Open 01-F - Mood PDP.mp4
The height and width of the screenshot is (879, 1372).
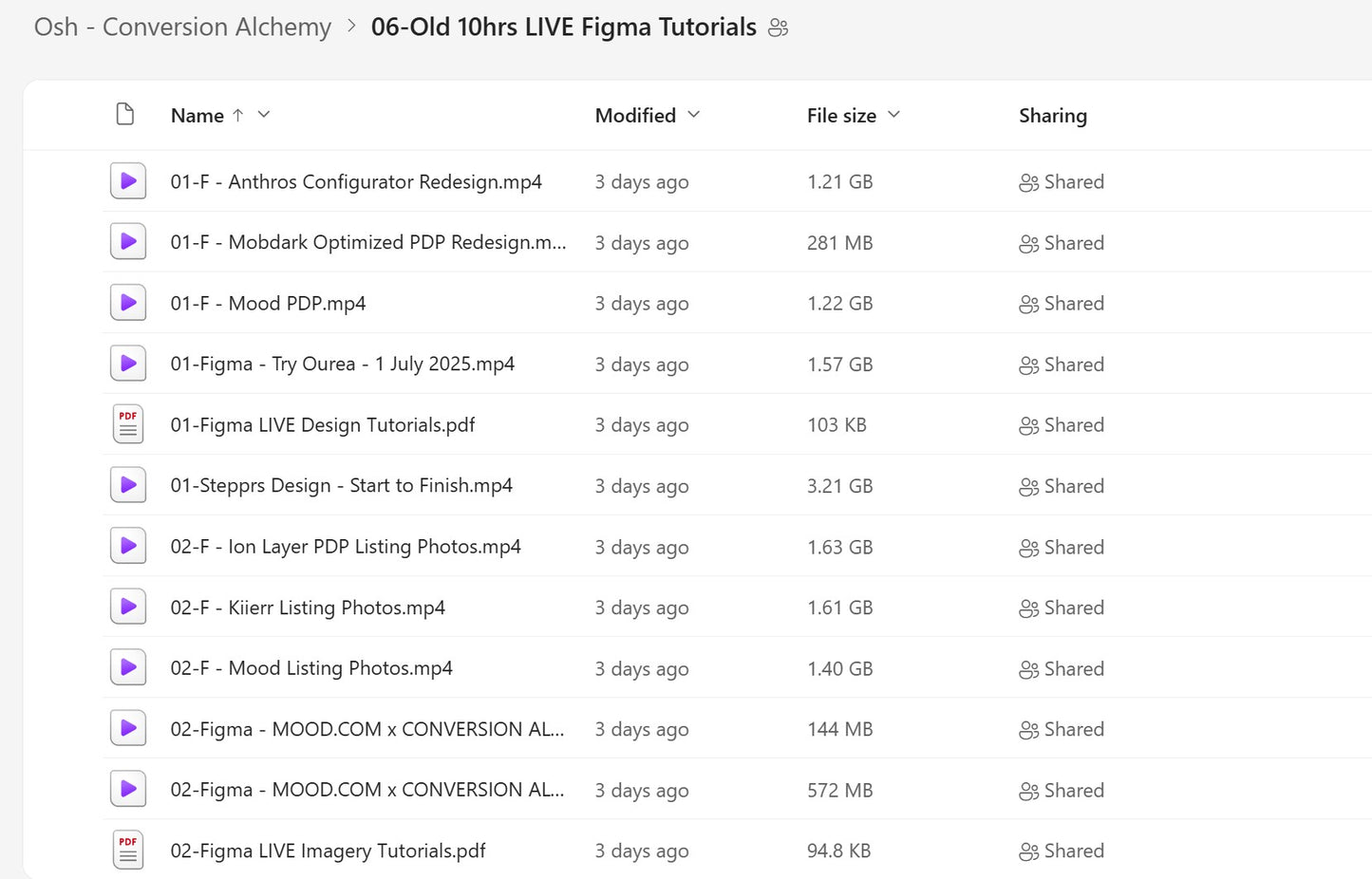[268, 303]
